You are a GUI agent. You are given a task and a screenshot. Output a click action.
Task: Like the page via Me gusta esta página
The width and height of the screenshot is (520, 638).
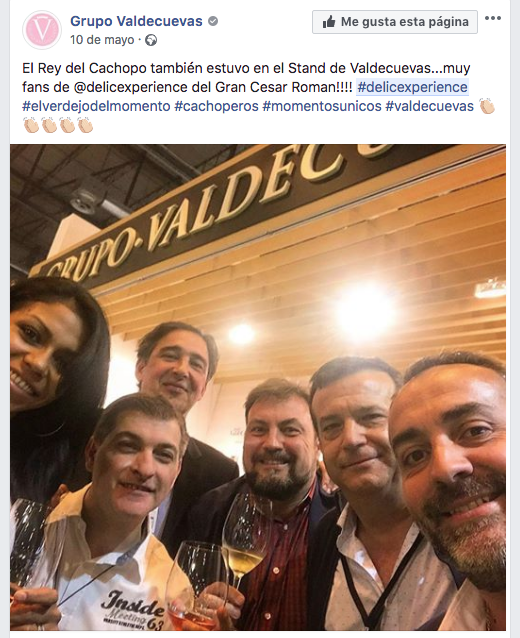tap(395, 22)
